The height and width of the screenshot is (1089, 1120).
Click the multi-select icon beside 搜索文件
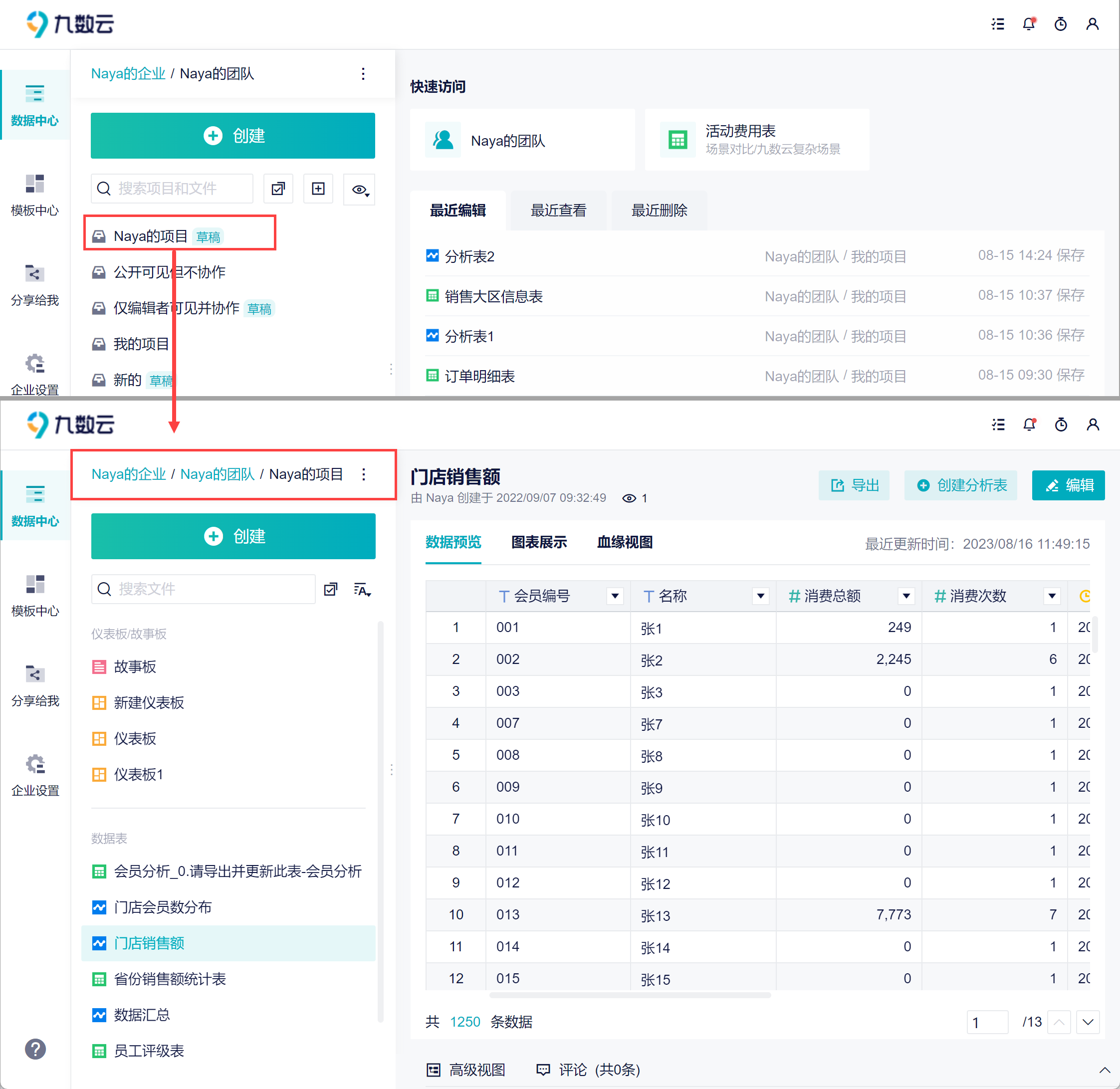(x=331, y=590)
